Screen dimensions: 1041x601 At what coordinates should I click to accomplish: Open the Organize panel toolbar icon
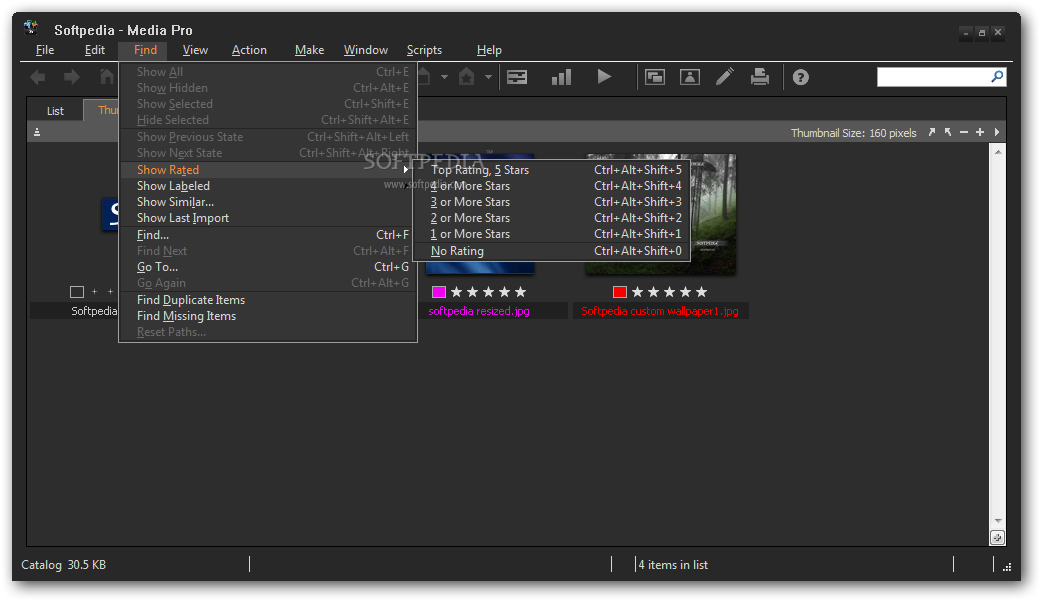[x=517, y=77]
